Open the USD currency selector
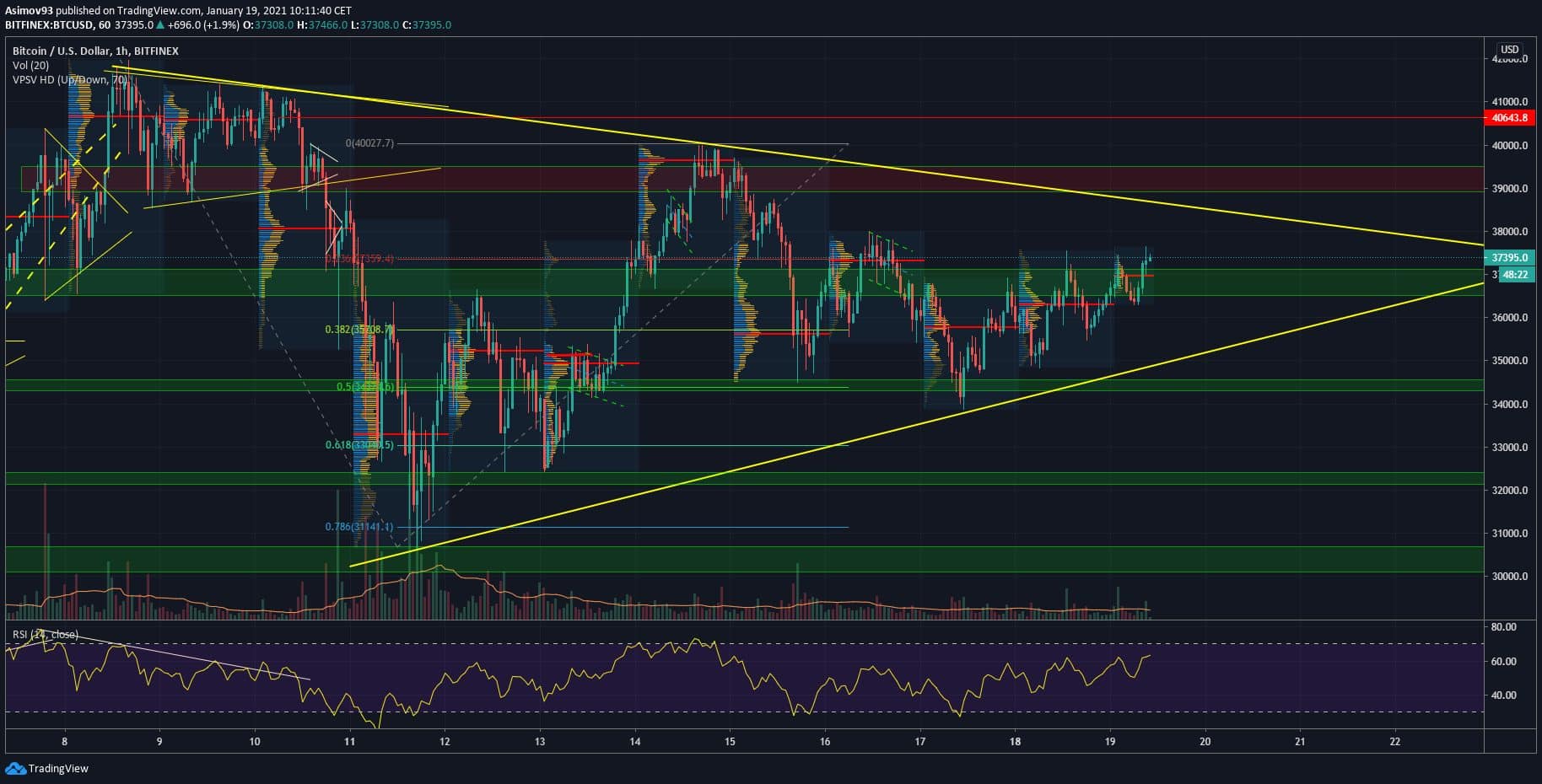Viewport: 1542px width, 784px height. click(x=1509, y=50)
